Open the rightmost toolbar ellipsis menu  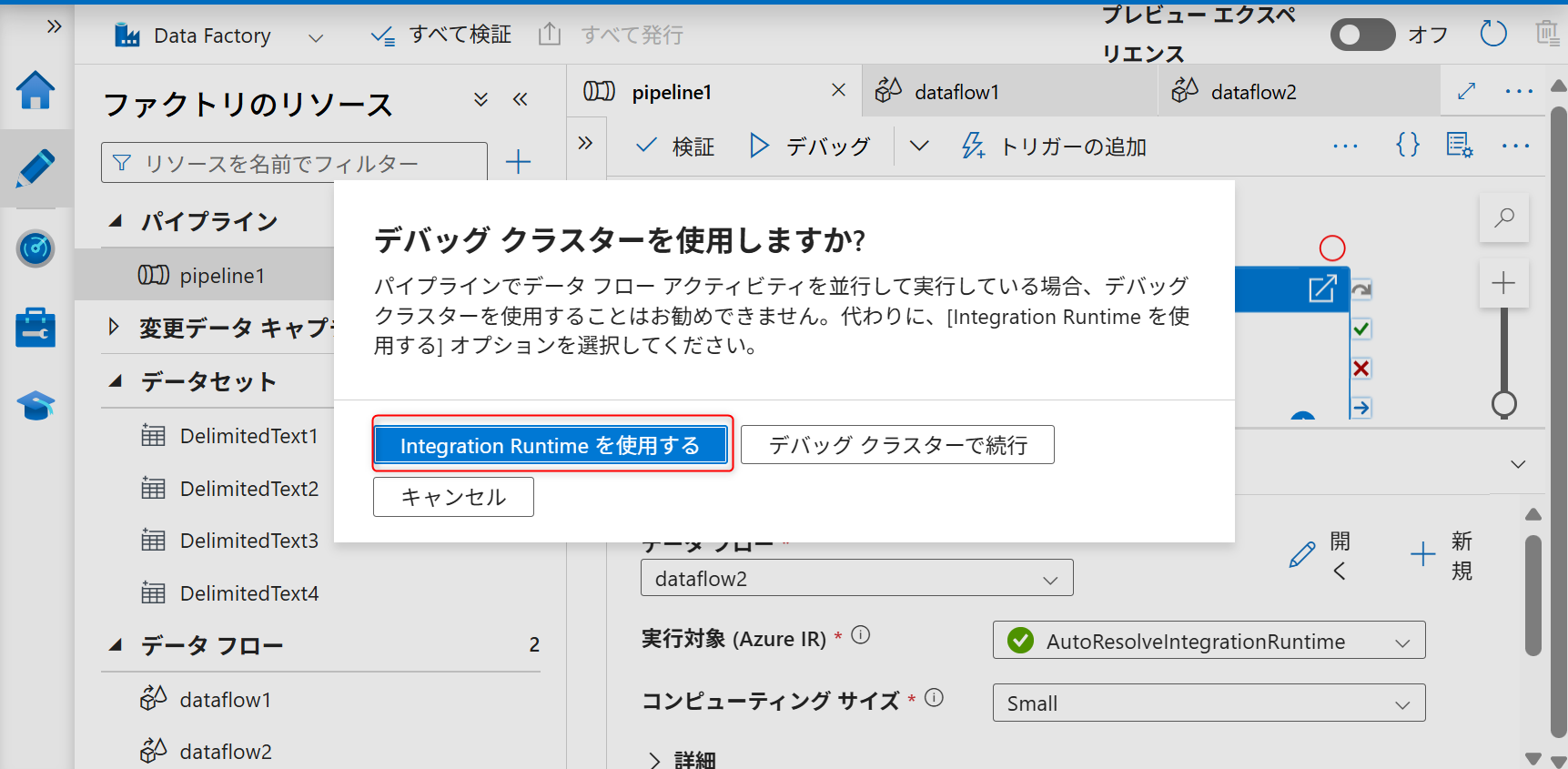(x=1515, y=146)
